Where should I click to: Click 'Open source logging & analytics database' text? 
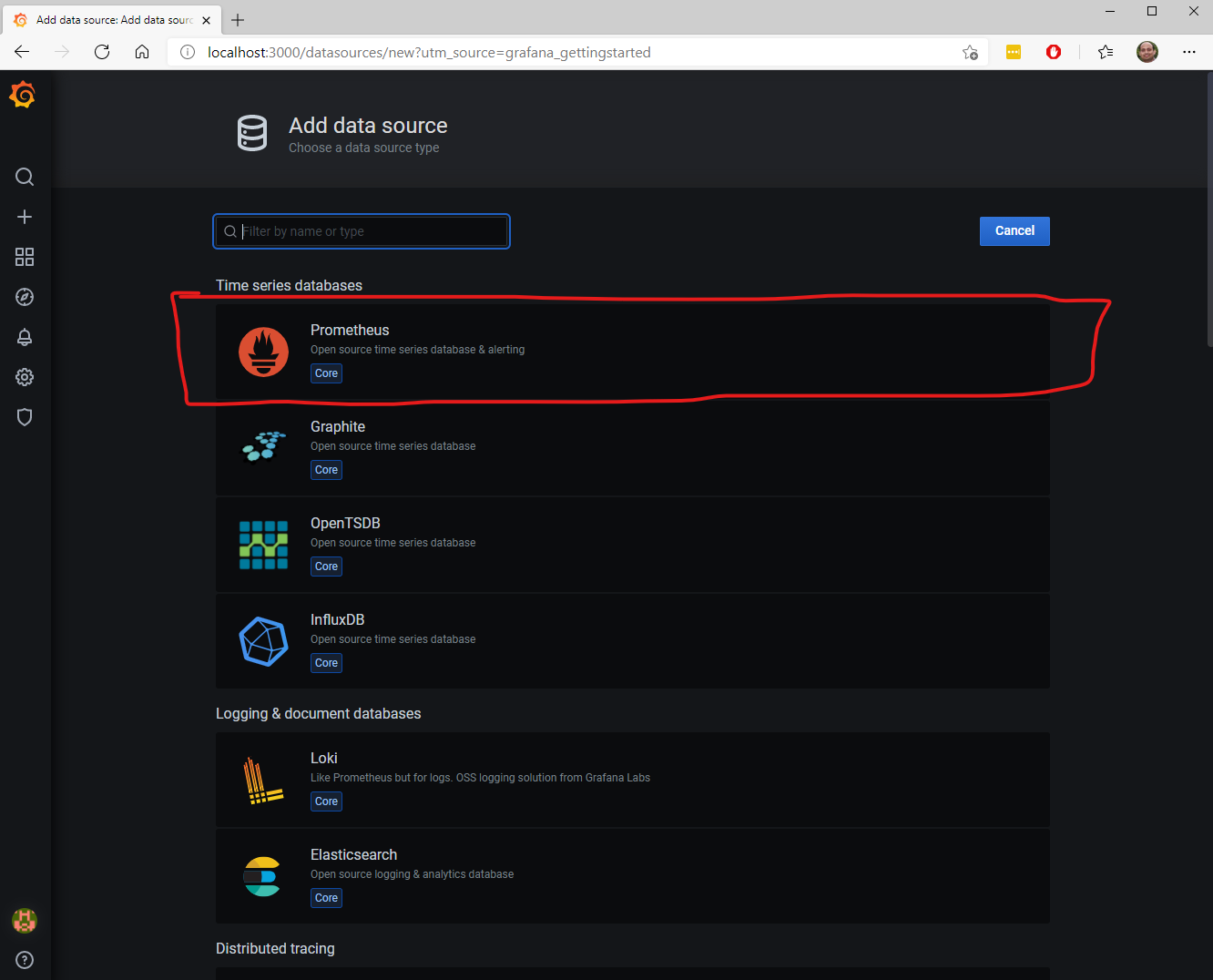click(x=412, y=874)
